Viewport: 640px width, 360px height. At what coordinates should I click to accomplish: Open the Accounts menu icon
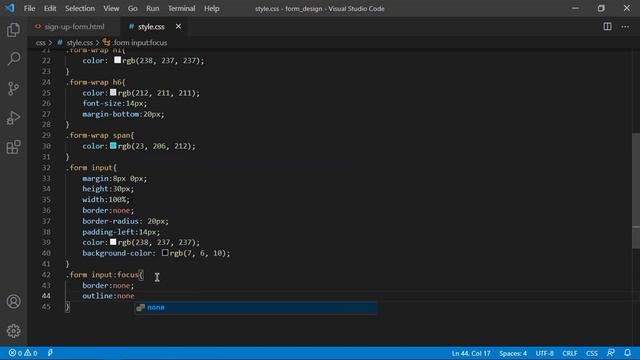coord(13,302)
